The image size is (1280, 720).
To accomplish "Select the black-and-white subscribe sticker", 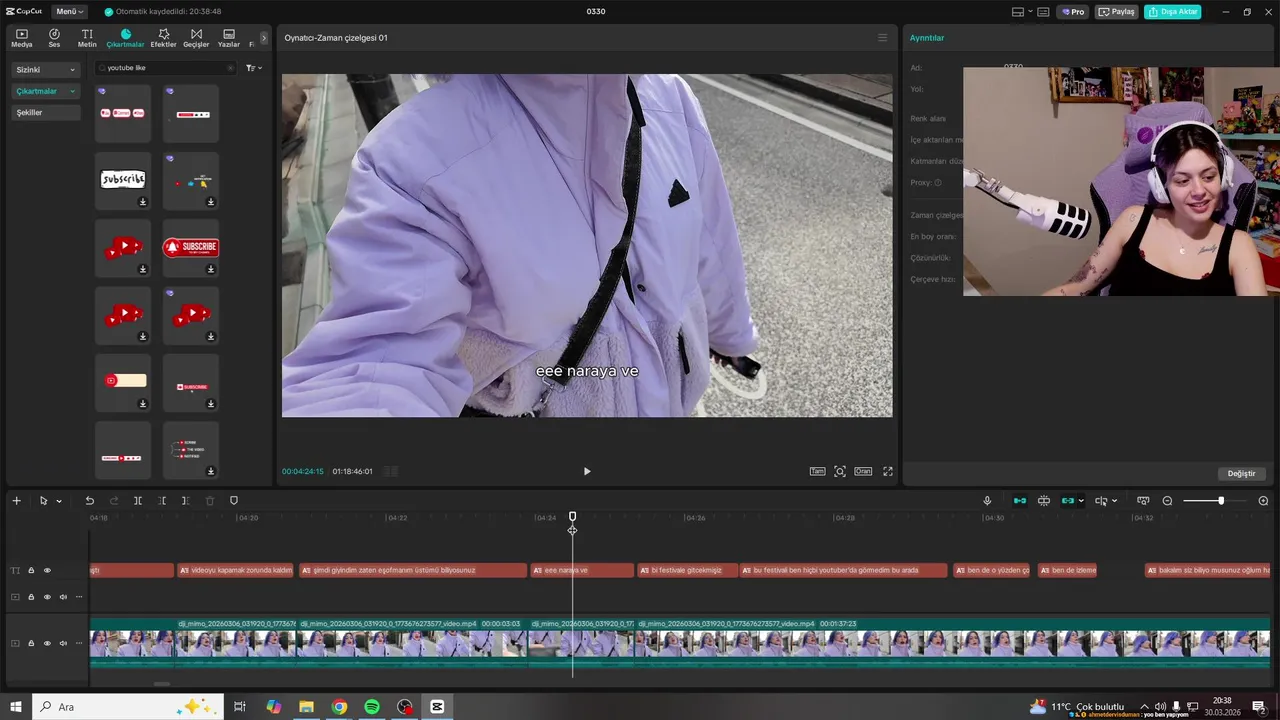I will click(123, 180).
